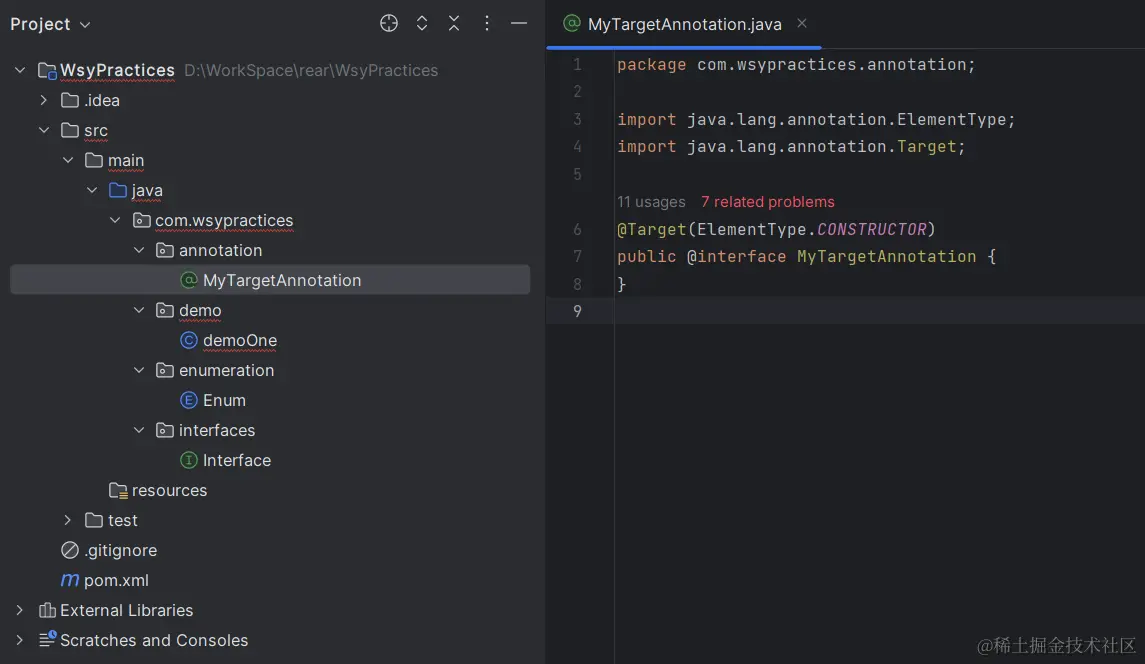Screen dimensions: 1145x664
Task: Open the Enum file in tree
Action: click(x=224, y=400)
